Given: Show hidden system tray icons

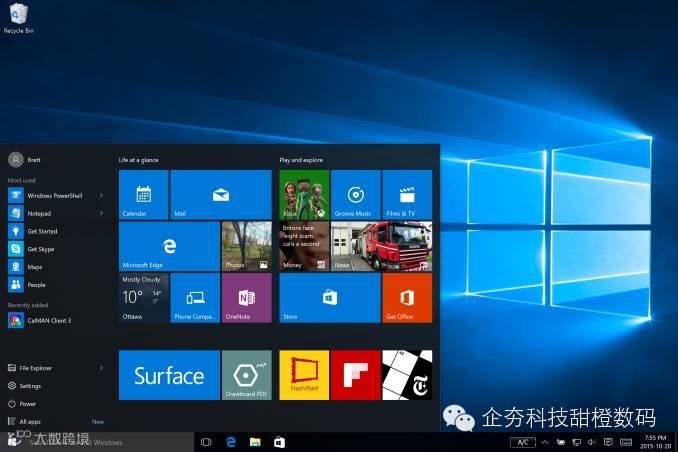Looking at the screenshot, I should click(x=545, y=442).
